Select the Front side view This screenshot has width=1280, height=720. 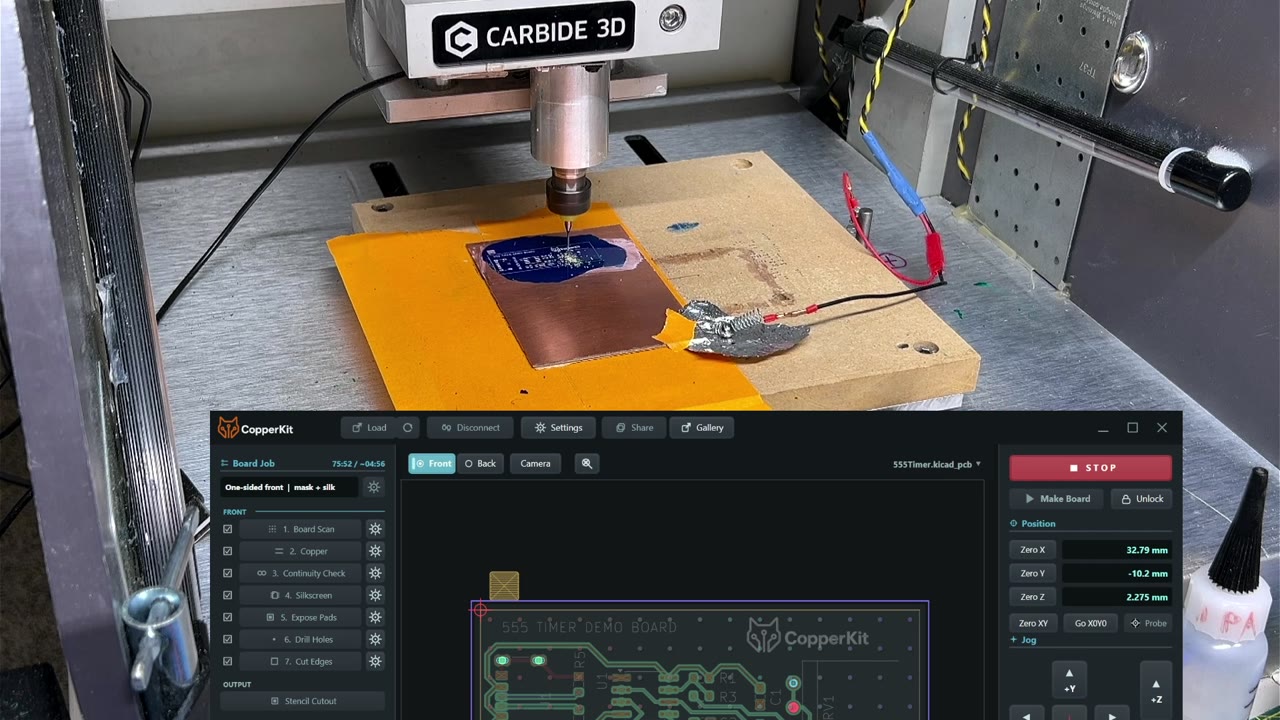432,463
